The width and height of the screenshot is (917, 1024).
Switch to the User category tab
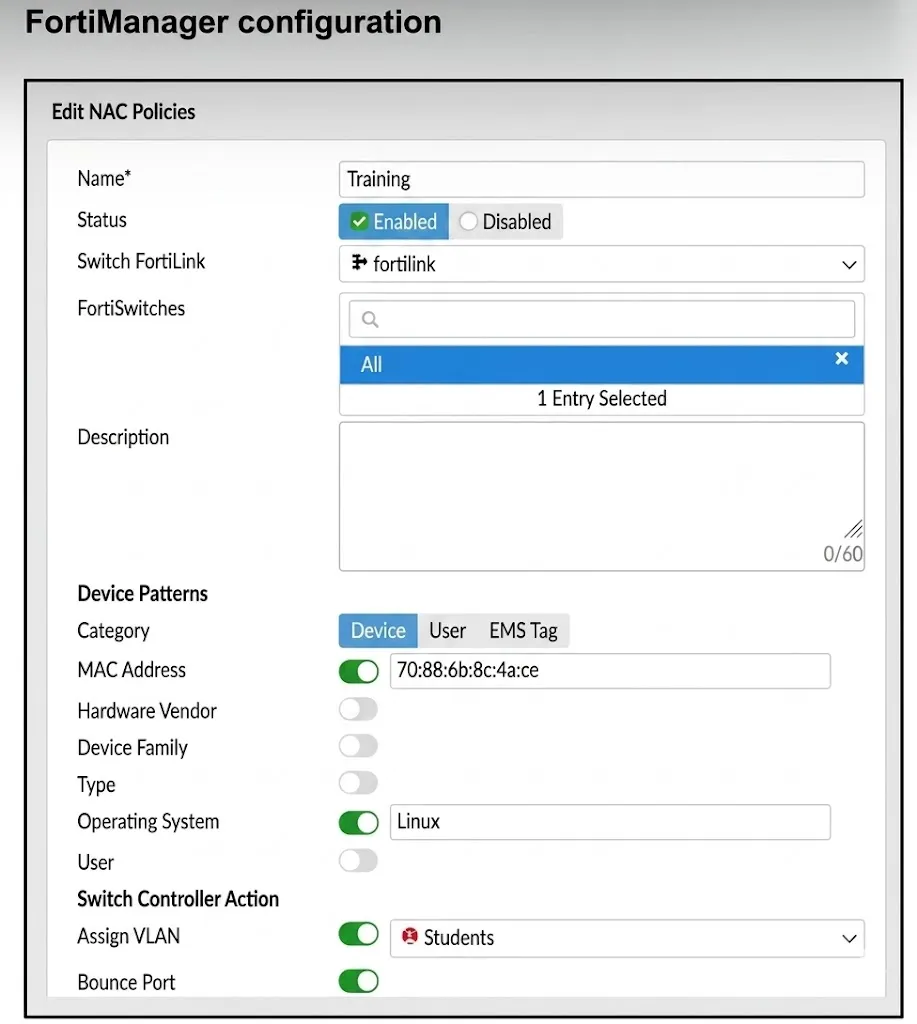[x=447, y=631]
